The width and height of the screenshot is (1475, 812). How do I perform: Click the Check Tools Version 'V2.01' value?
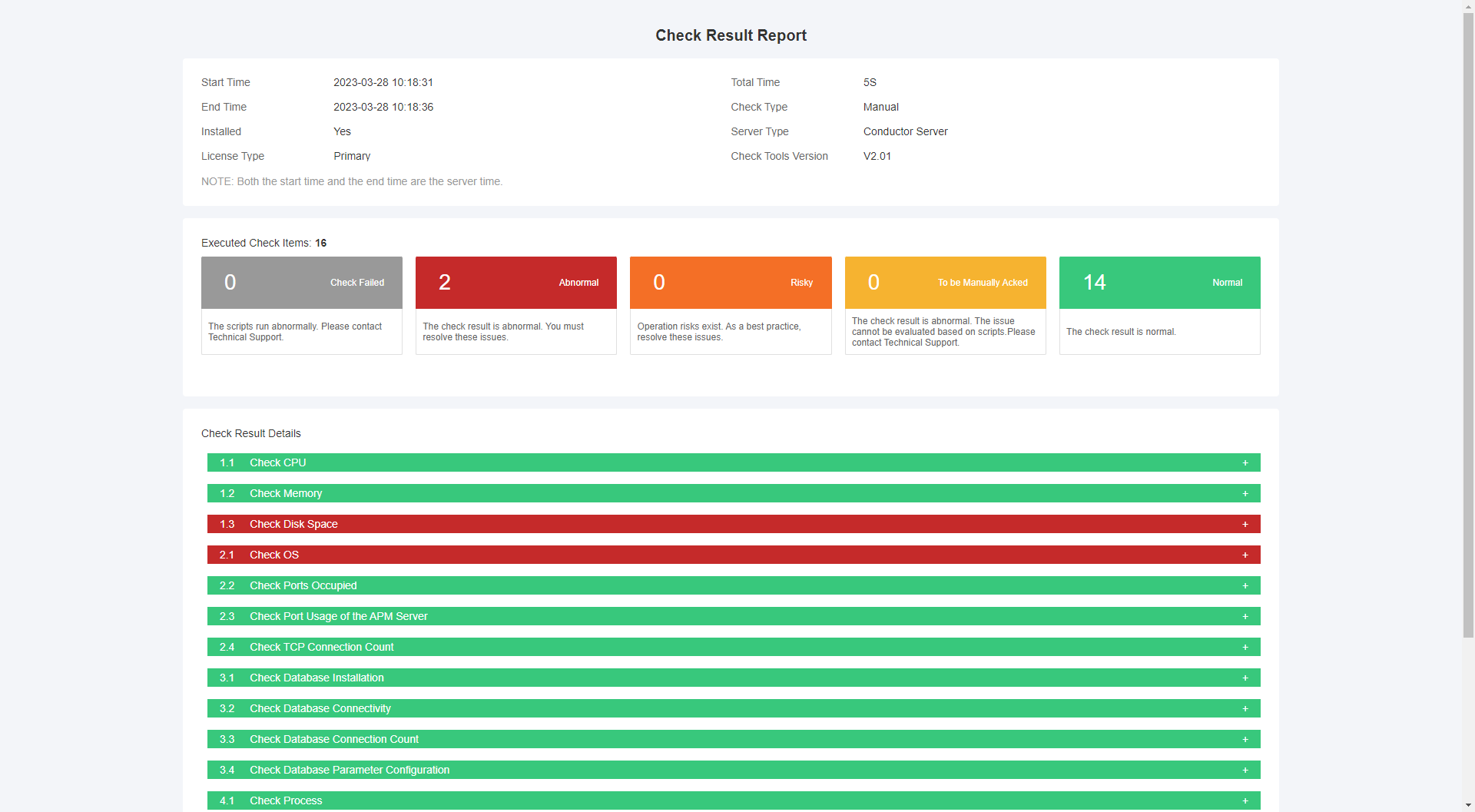877,156
